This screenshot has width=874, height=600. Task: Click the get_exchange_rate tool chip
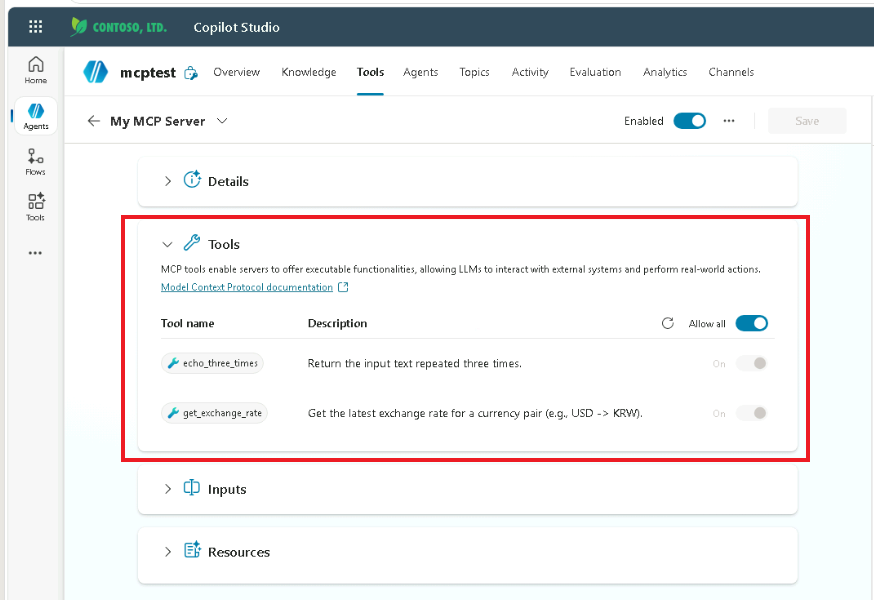[215, 413]
